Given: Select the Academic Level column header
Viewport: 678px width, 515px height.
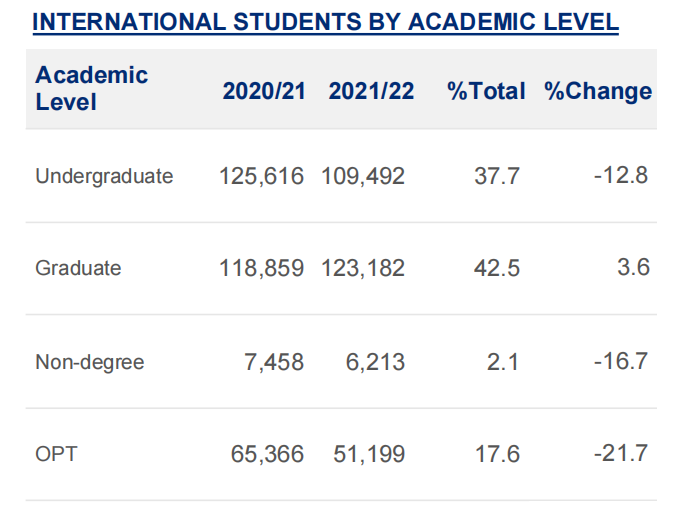Looking at the screenshot, I should pyautogui.click(x=91, y=89).
